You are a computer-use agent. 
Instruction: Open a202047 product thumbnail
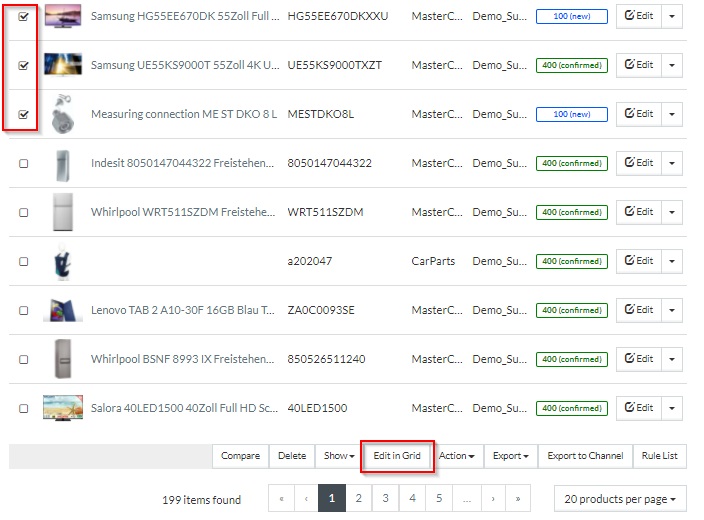(63, 261)
